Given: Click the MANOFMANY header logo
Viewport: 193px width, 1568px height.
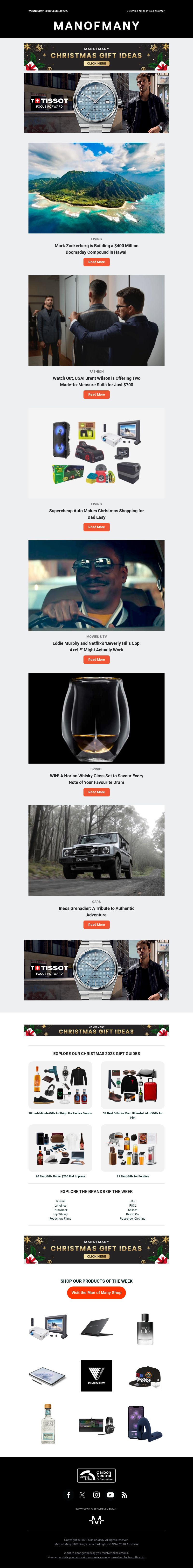Looking at the screenshot, I should pos(96,26).
